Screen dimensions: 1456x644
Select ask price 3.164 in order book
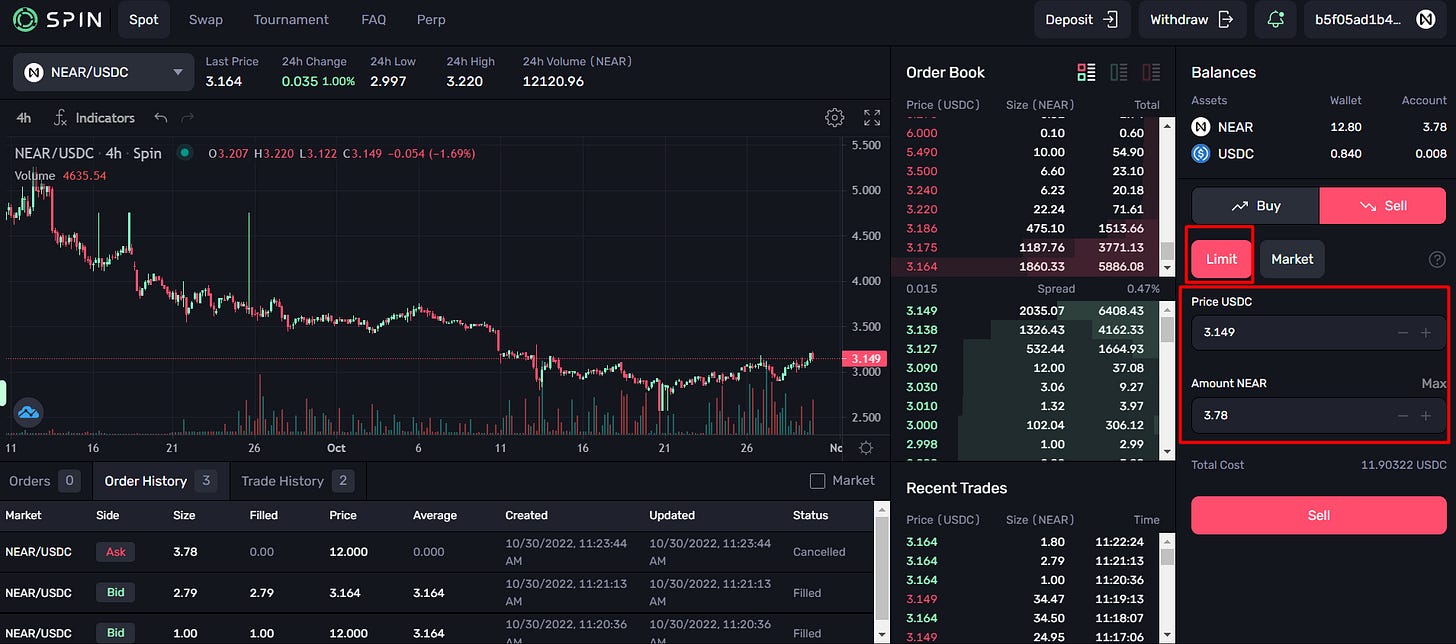tap(921, 267)
